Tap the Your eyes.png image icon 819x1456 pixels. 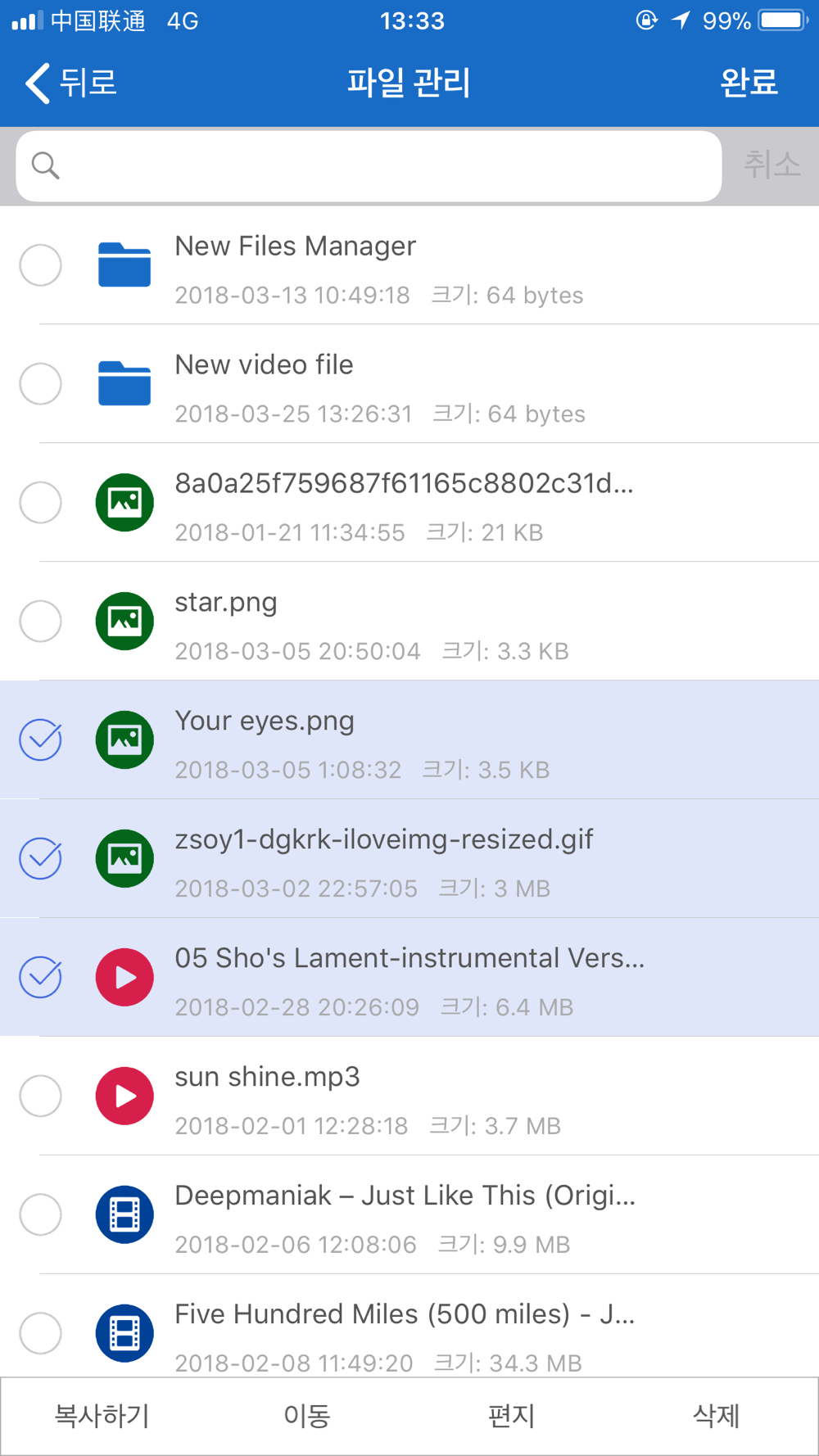[124, 739]
